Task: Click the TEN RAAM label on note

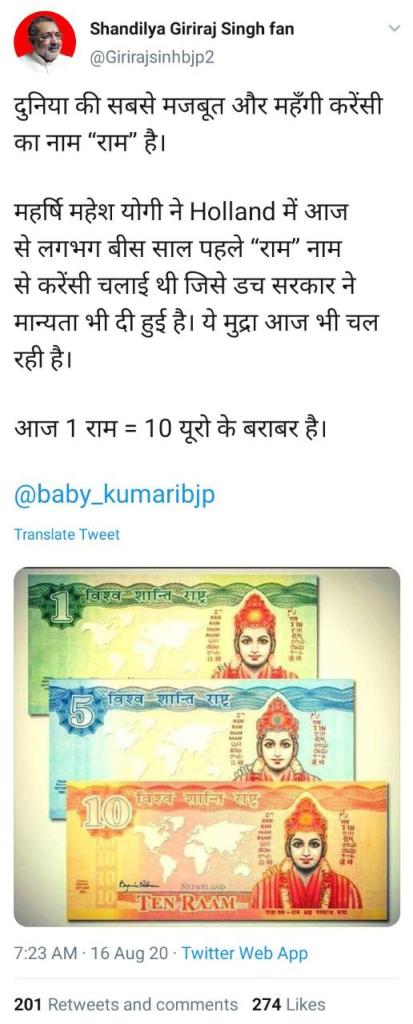Action: (x=182, y=903)
